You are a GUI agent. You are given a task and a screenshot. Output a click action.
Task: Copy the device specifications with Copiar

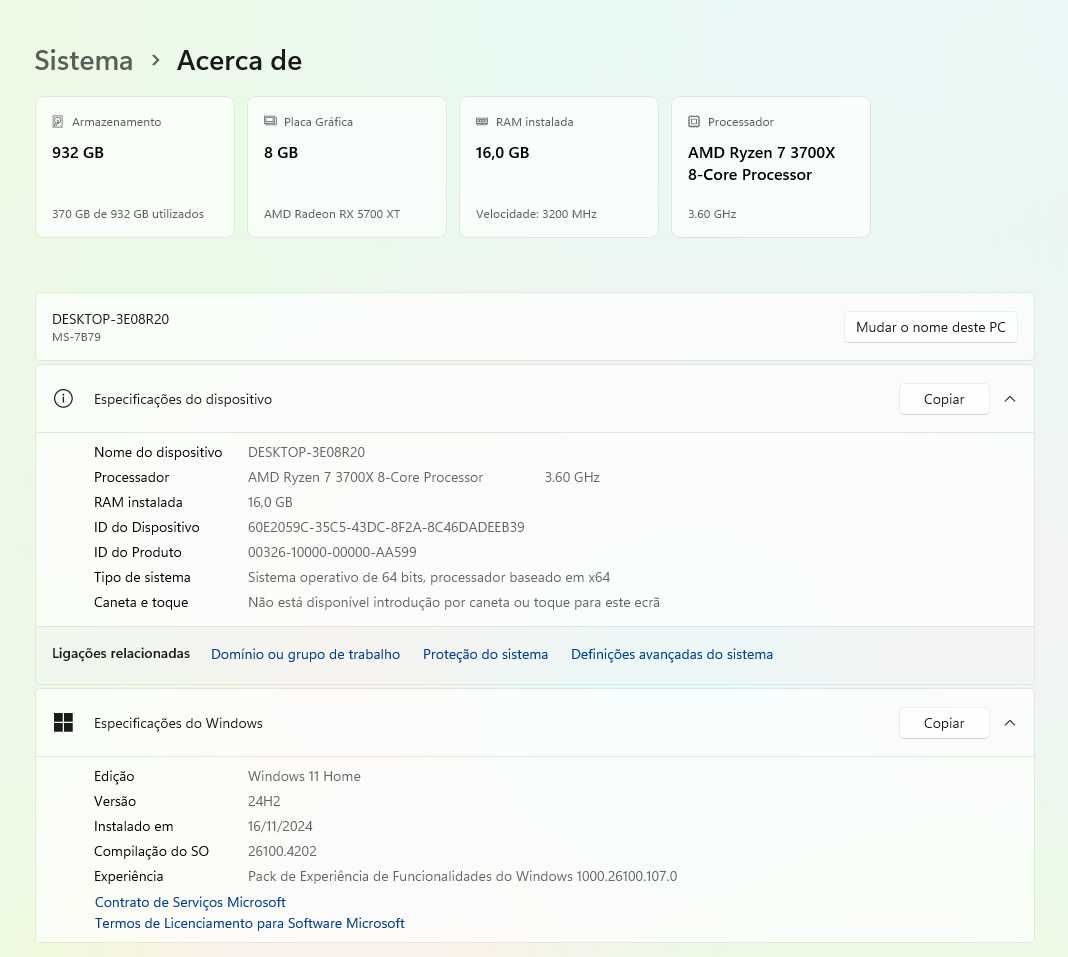pos(944,399)
